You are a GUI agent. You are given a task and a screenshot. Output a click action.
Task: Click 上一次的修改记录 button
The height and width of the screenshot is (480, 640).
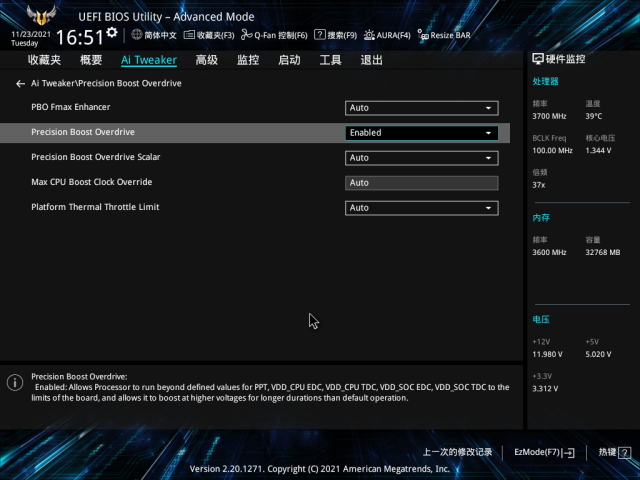(x=457, y=452)
